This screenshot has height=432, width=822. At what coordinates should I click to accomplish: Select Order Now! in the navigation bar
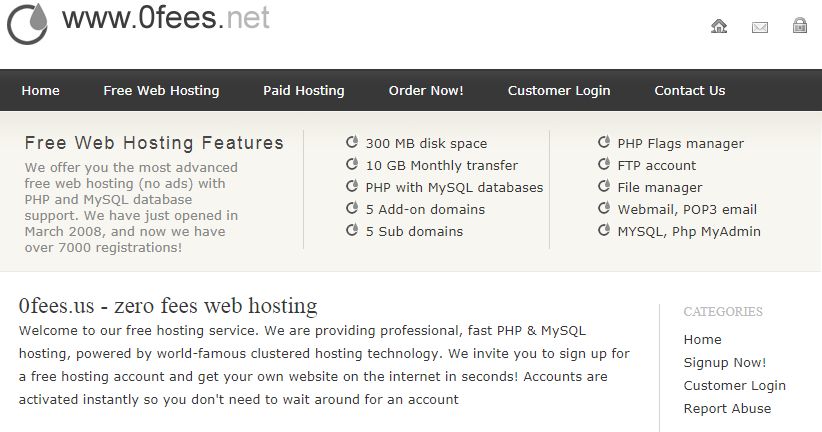coord(426,90)
